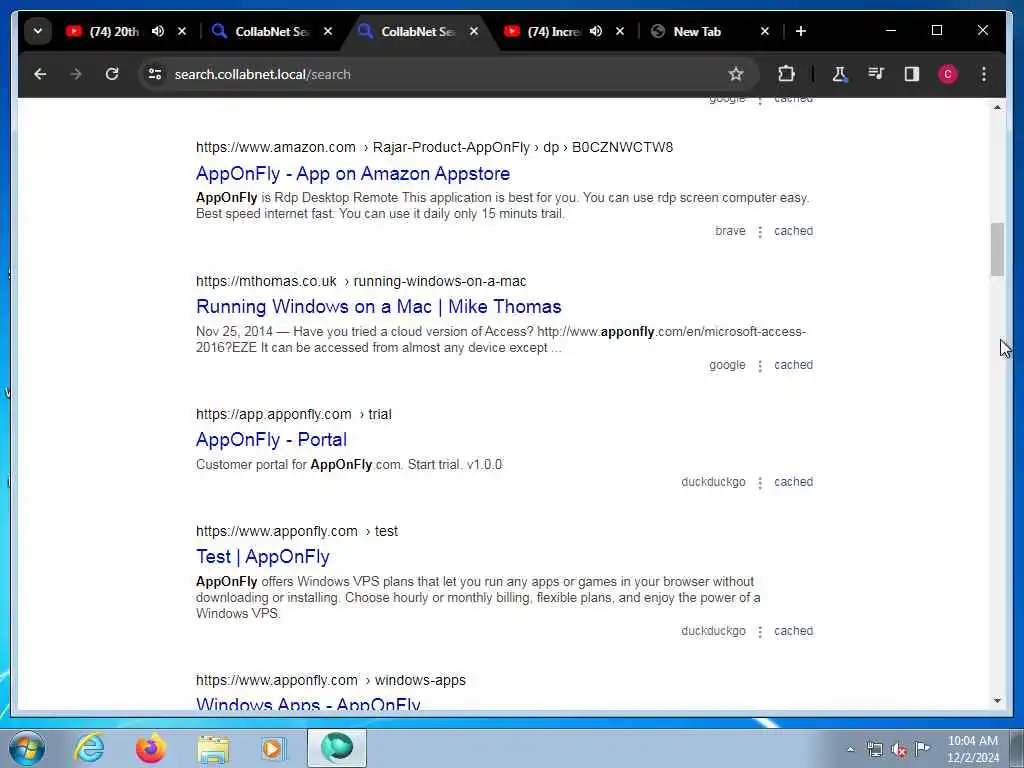This screenshot has width=1024, height=768.
Task: Go forward with the forward arrow
Action: (x=76, y=74)
